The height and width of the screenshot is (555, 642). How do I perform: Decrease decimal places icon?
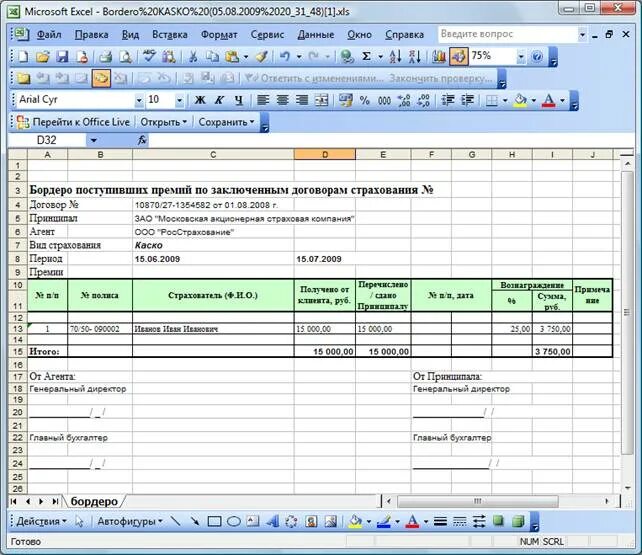423,100
